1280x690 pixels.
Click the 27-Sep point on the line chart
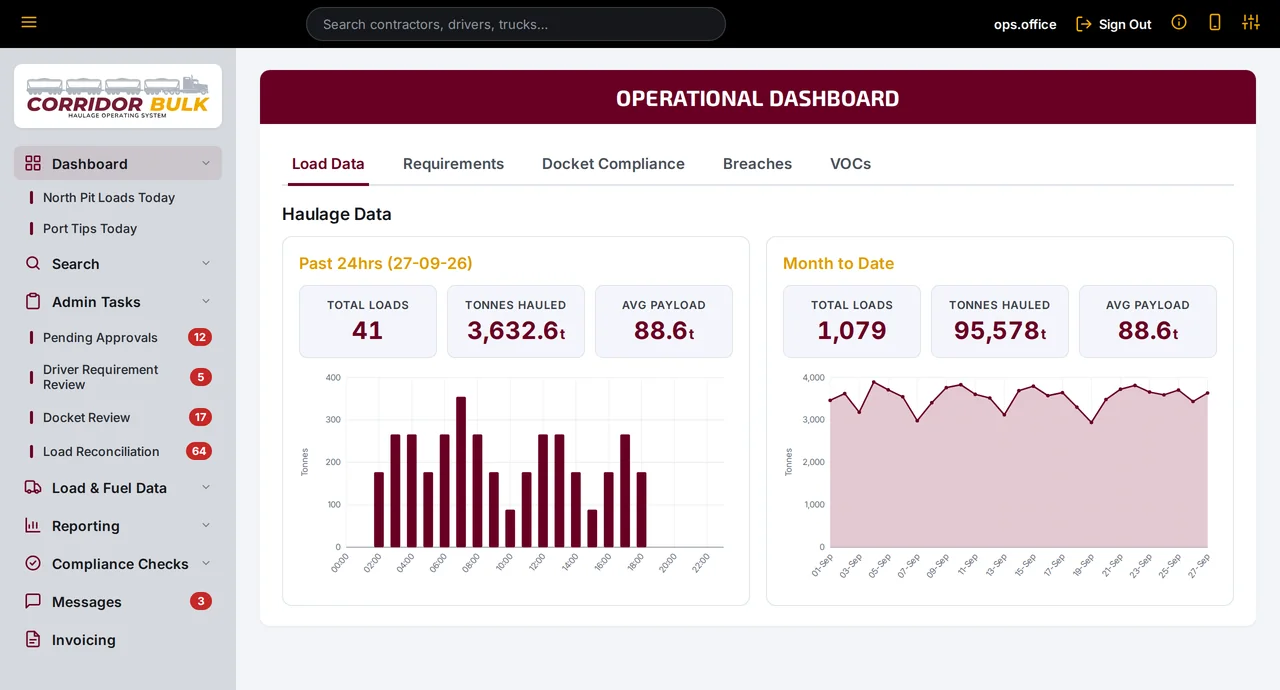[1207, 393]
